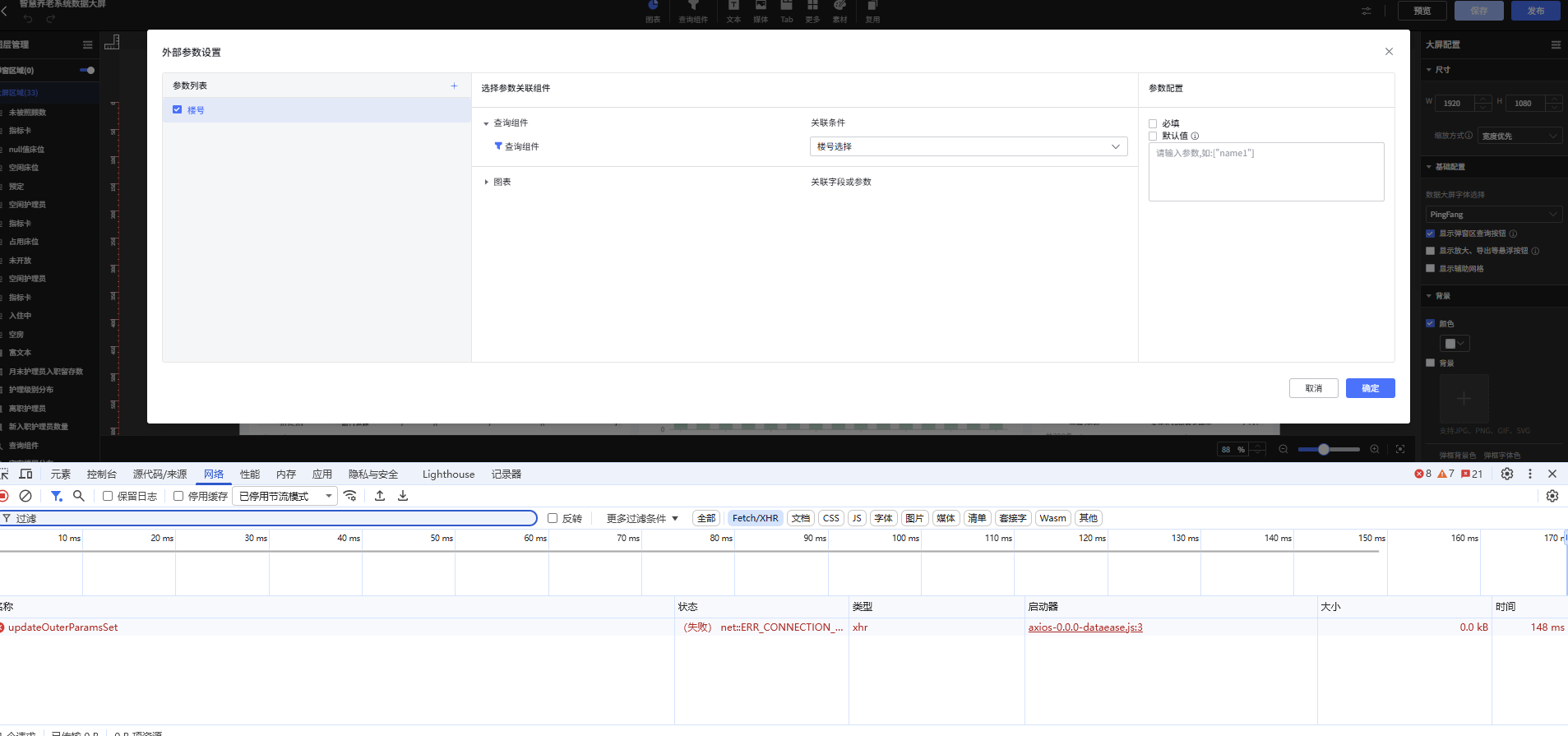The height and width of the screenshot is (736, 1568).
Task: Click the default value parameter textarea
Action: 1265,172
